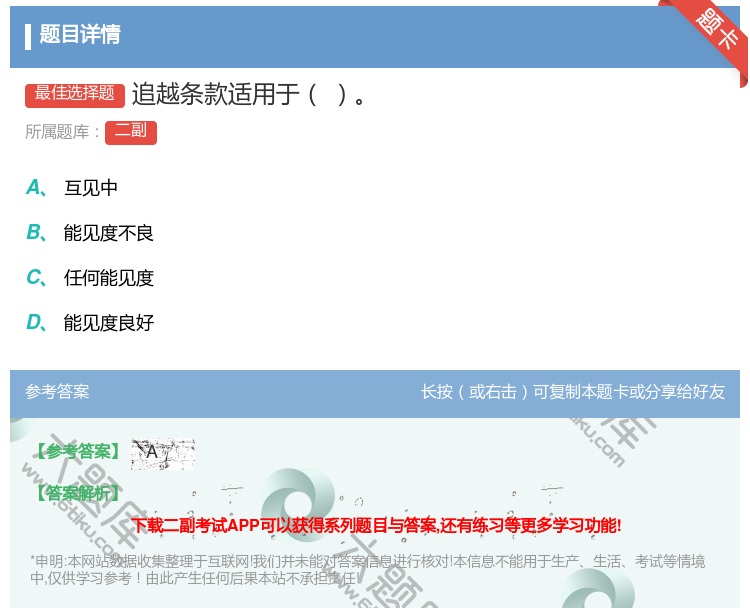Click the answer image showing A
The width and height of the screenshot is (750, 608).
click(163, 453)
